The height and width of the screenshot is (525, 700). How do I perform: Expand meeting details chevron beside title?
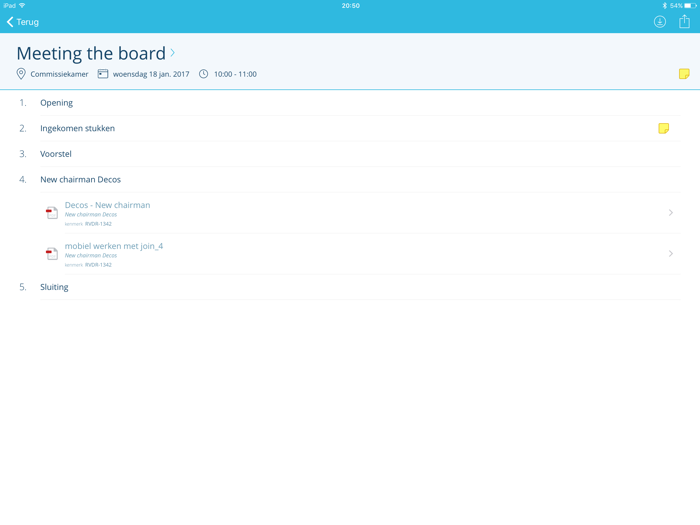coord(172,53)
